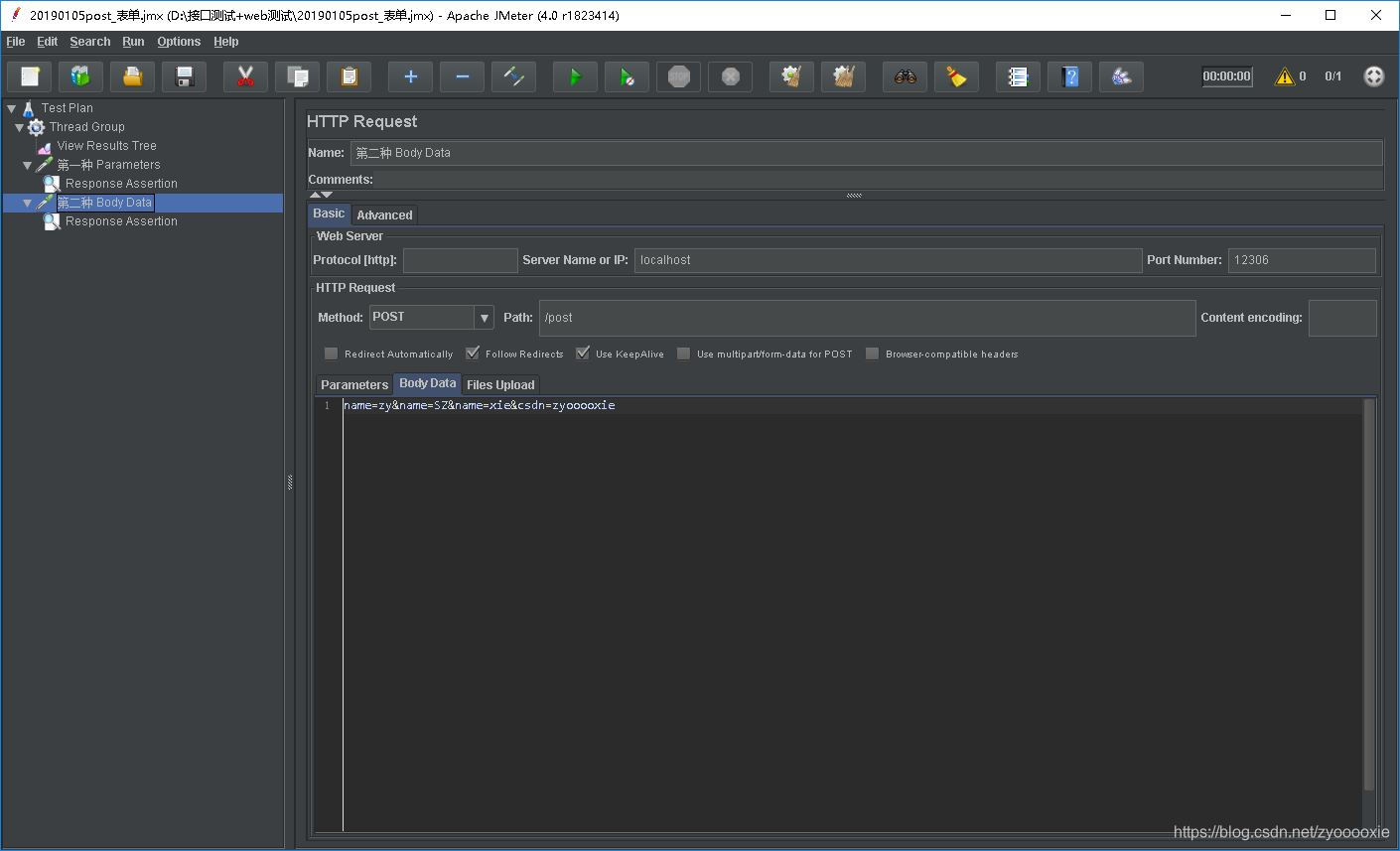
Task: Click the Name field for the request
Action: pos(866,153)
